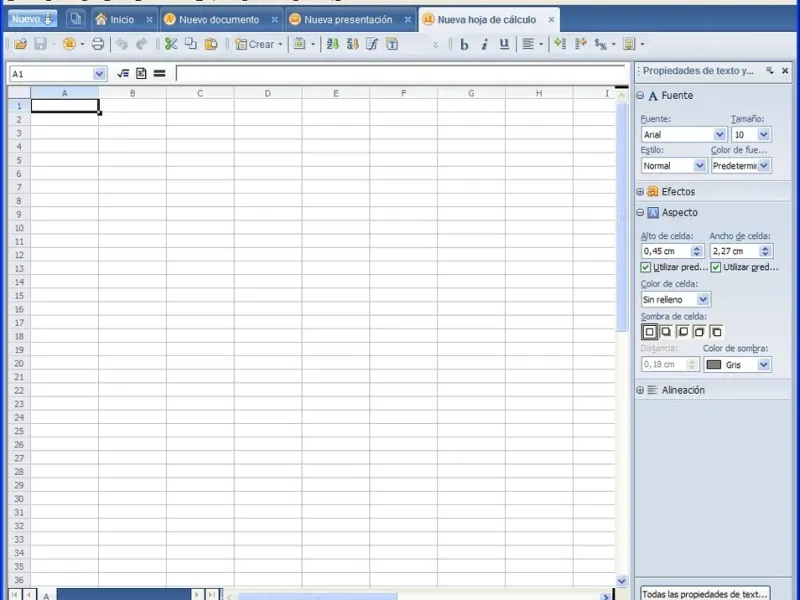This screenshot has height=600, width=800.
Task: Click the equals sign formula icon
Action: click(x=160, y=74)
